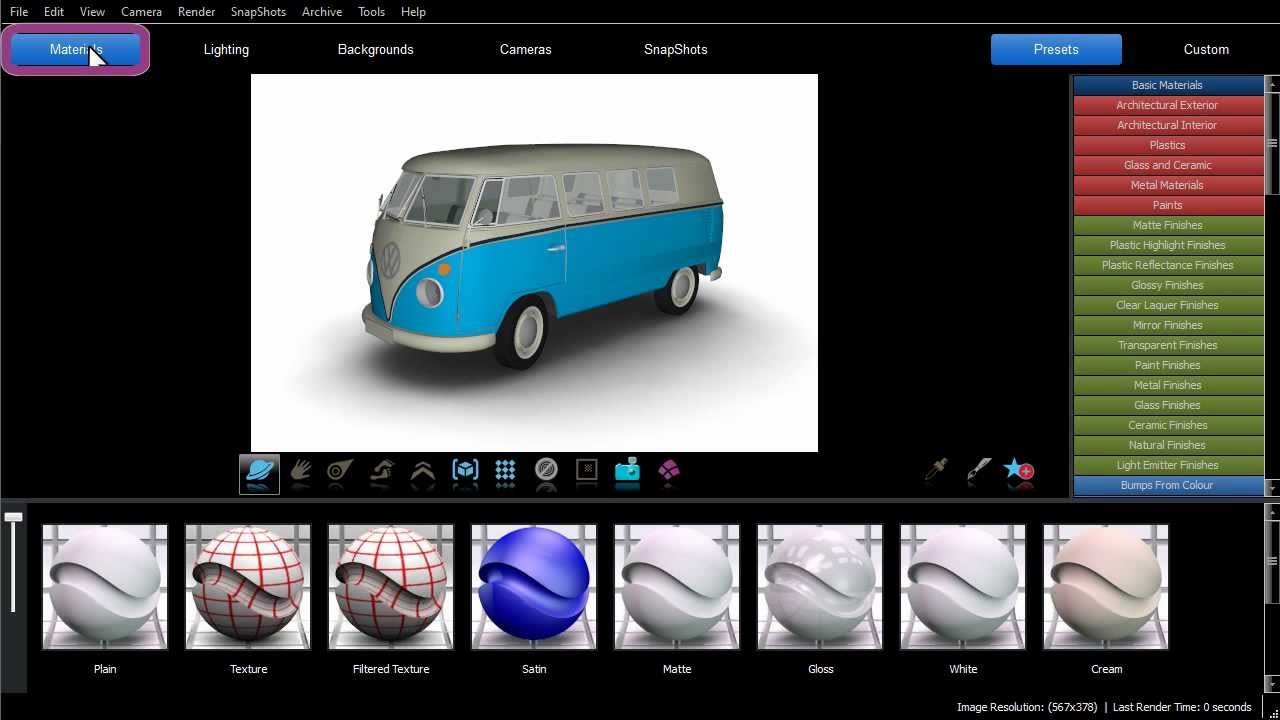
Task: Expand the Architectural Interior category
Action: tap(1168, 125)
